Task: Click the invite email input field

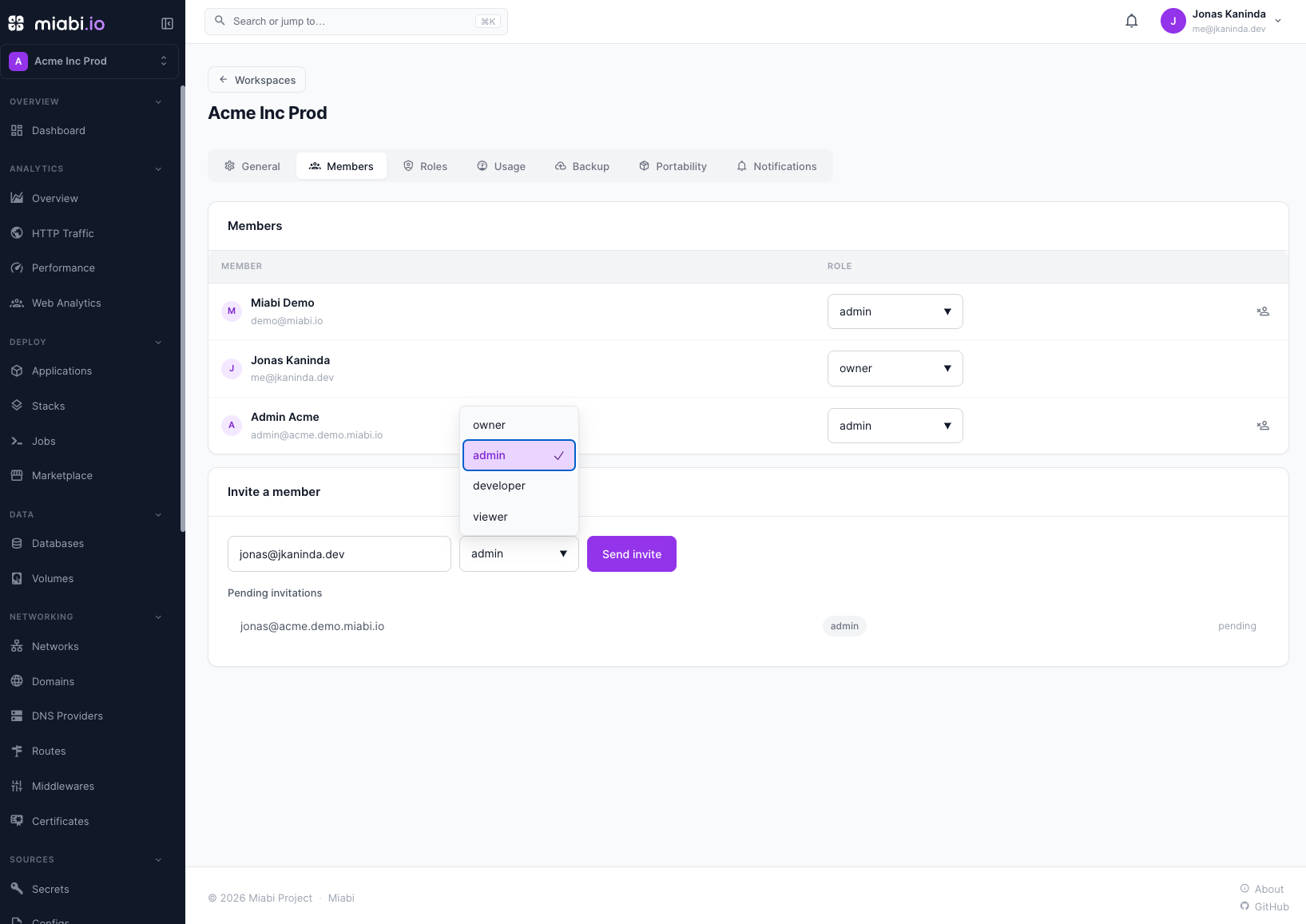Action: coord(339,553)
